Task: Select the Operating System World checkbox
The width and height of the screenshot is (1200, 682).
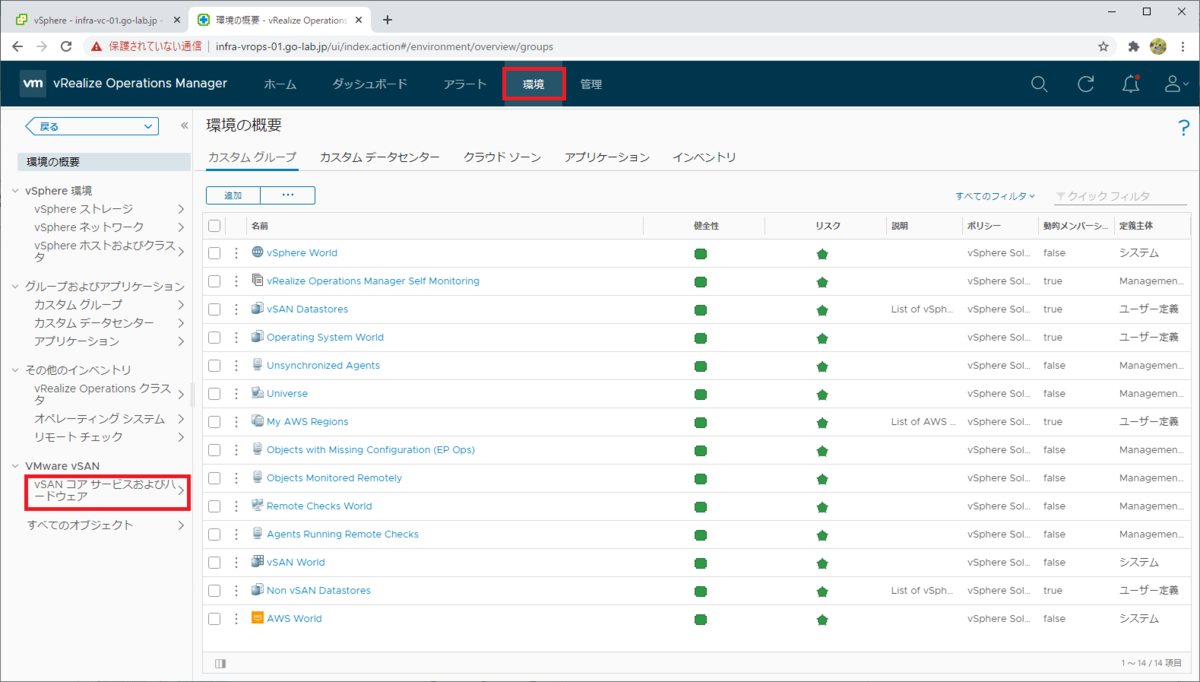Action: pyautogui.click(x=214, y=337)
